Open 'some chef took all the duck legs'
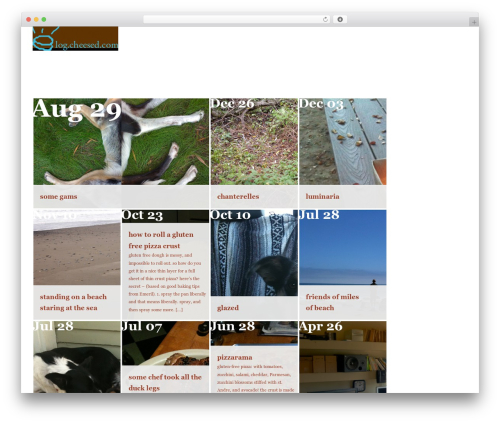This screenshot has width=500, height=423. coord(165,382)
